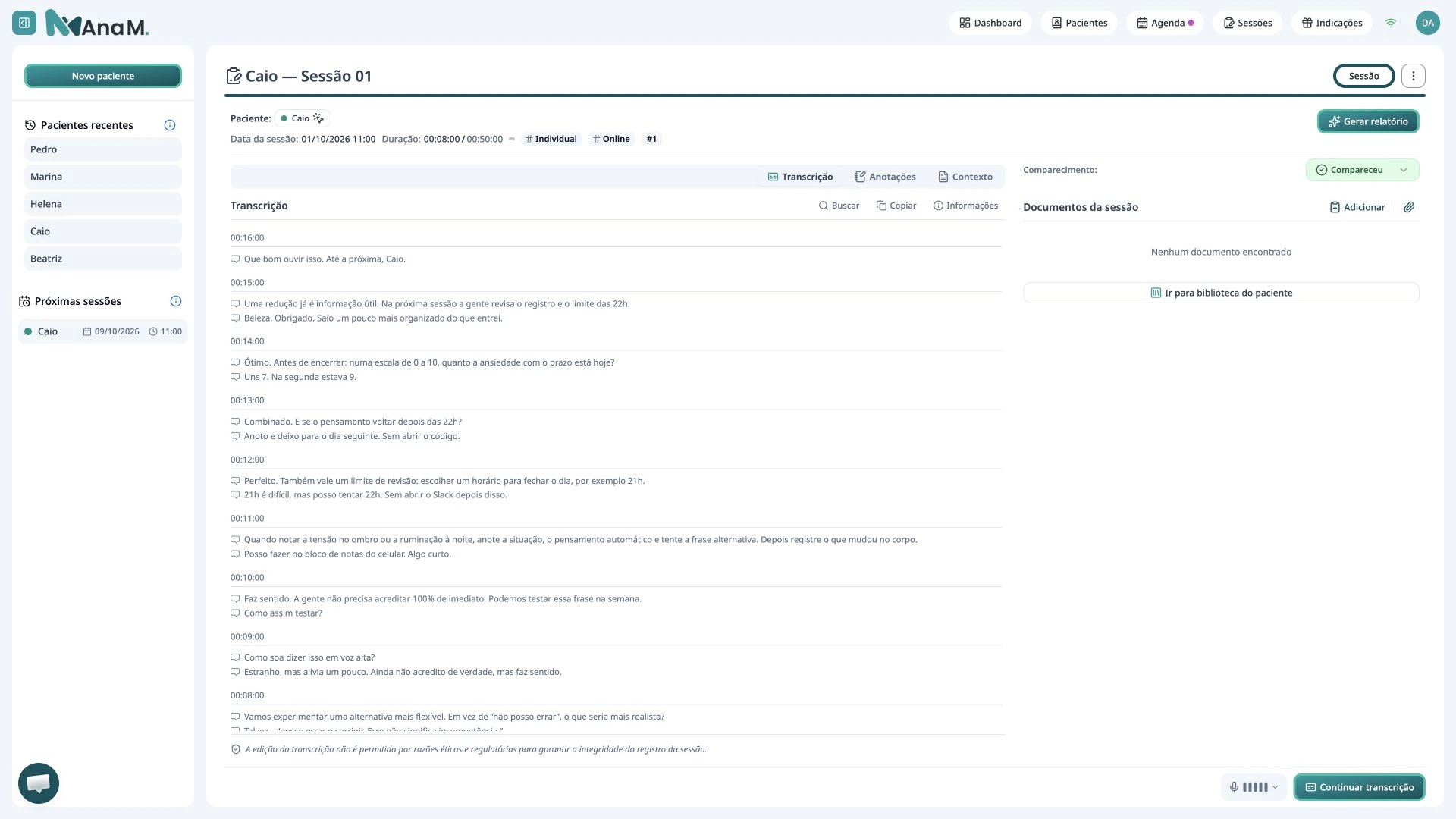Click the Caio patient chip
The width and height of the screenshot is (1456, 819).
303,118
